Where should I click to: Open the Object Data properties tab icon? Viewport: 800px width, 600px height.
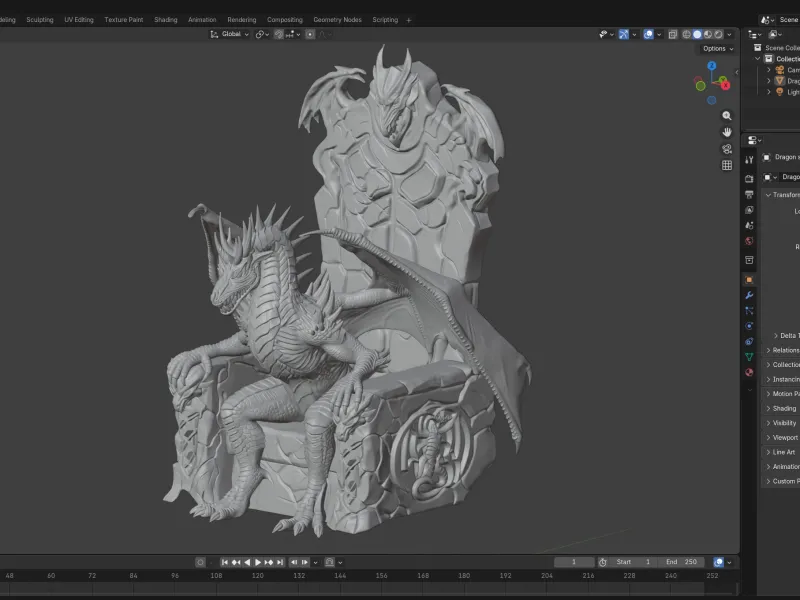click(x=749, y=357)
